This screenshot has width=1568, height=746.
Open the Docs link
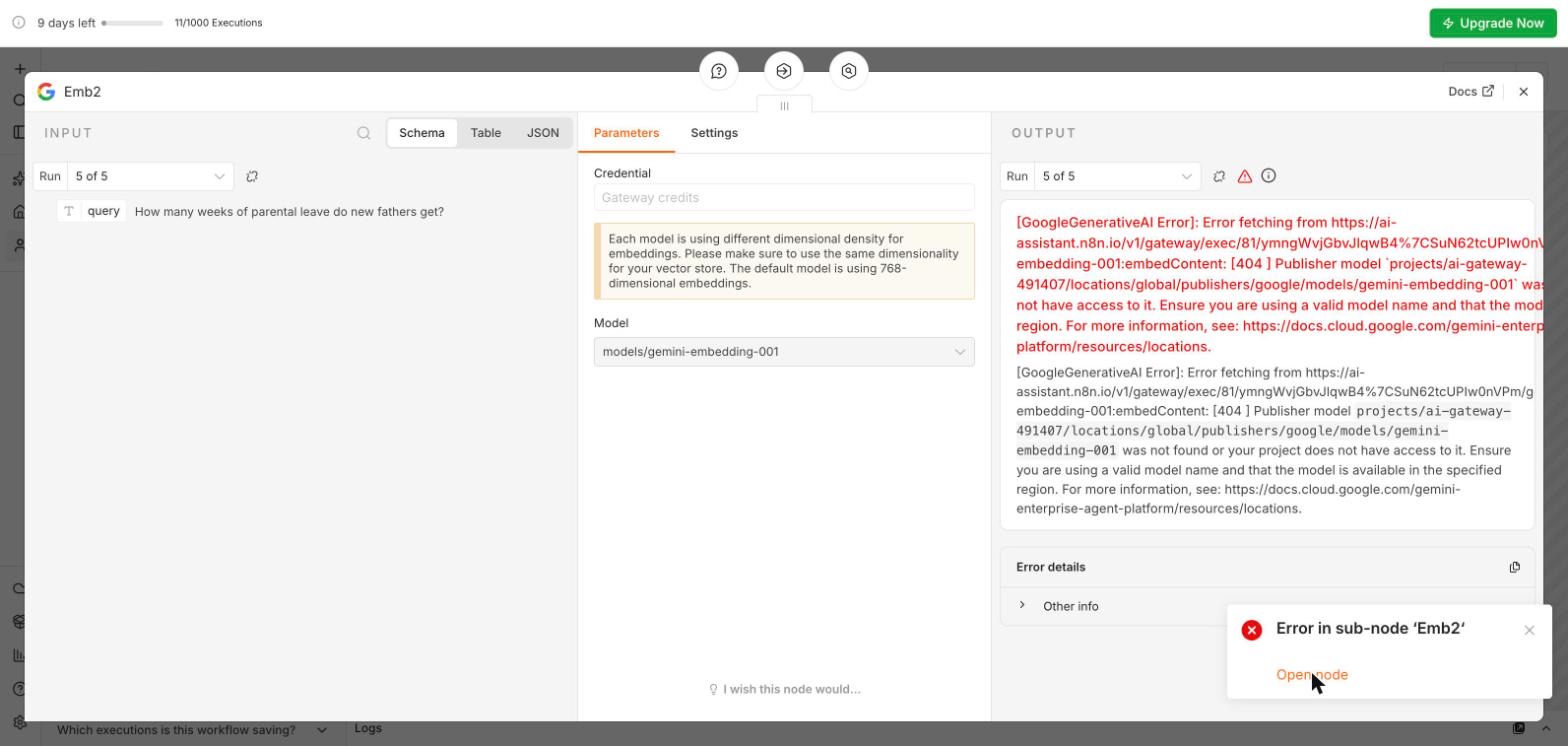coord(1471,91)
